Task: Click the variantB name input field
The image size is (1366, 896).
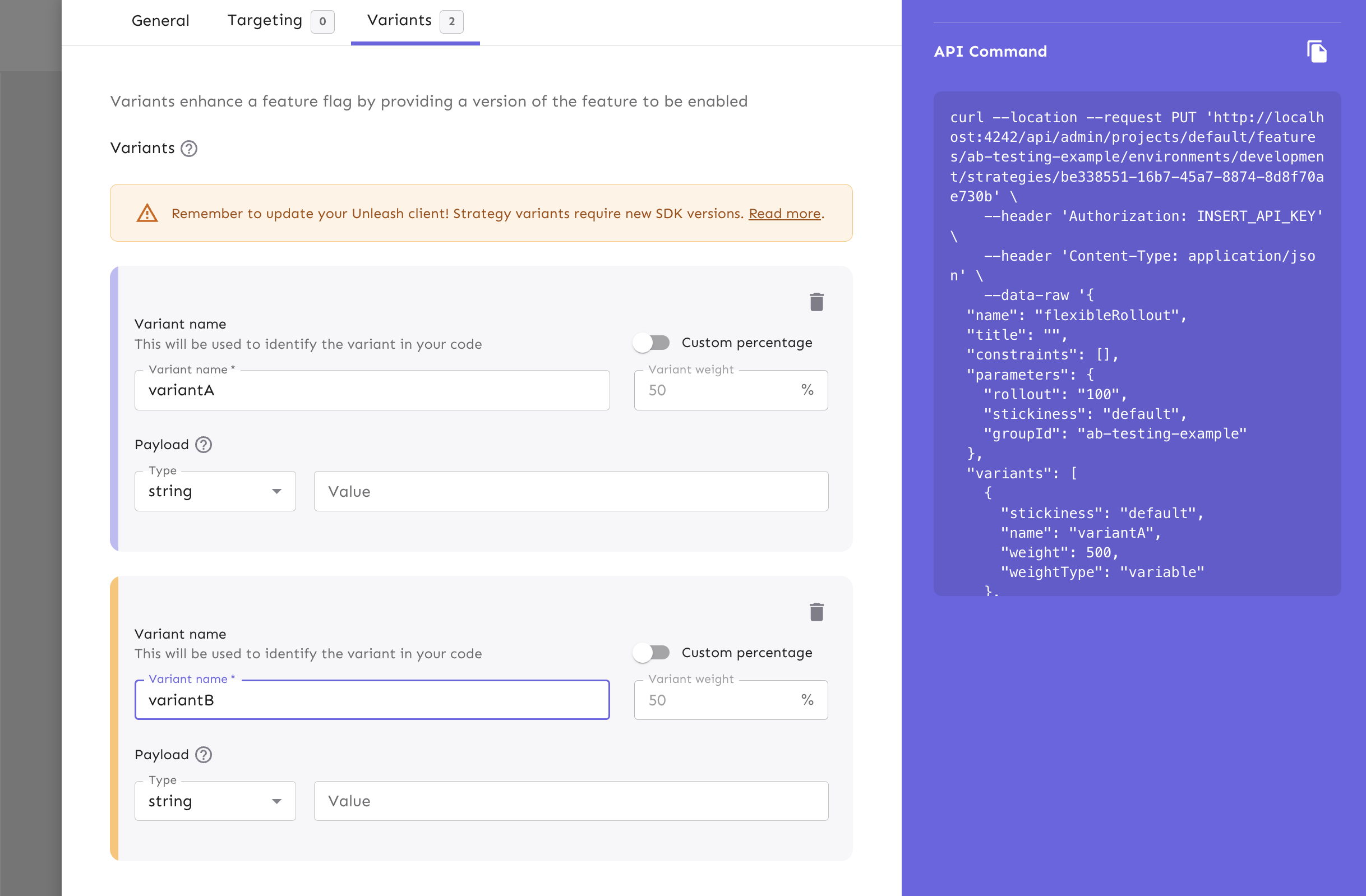Action: tap(372, 700)
